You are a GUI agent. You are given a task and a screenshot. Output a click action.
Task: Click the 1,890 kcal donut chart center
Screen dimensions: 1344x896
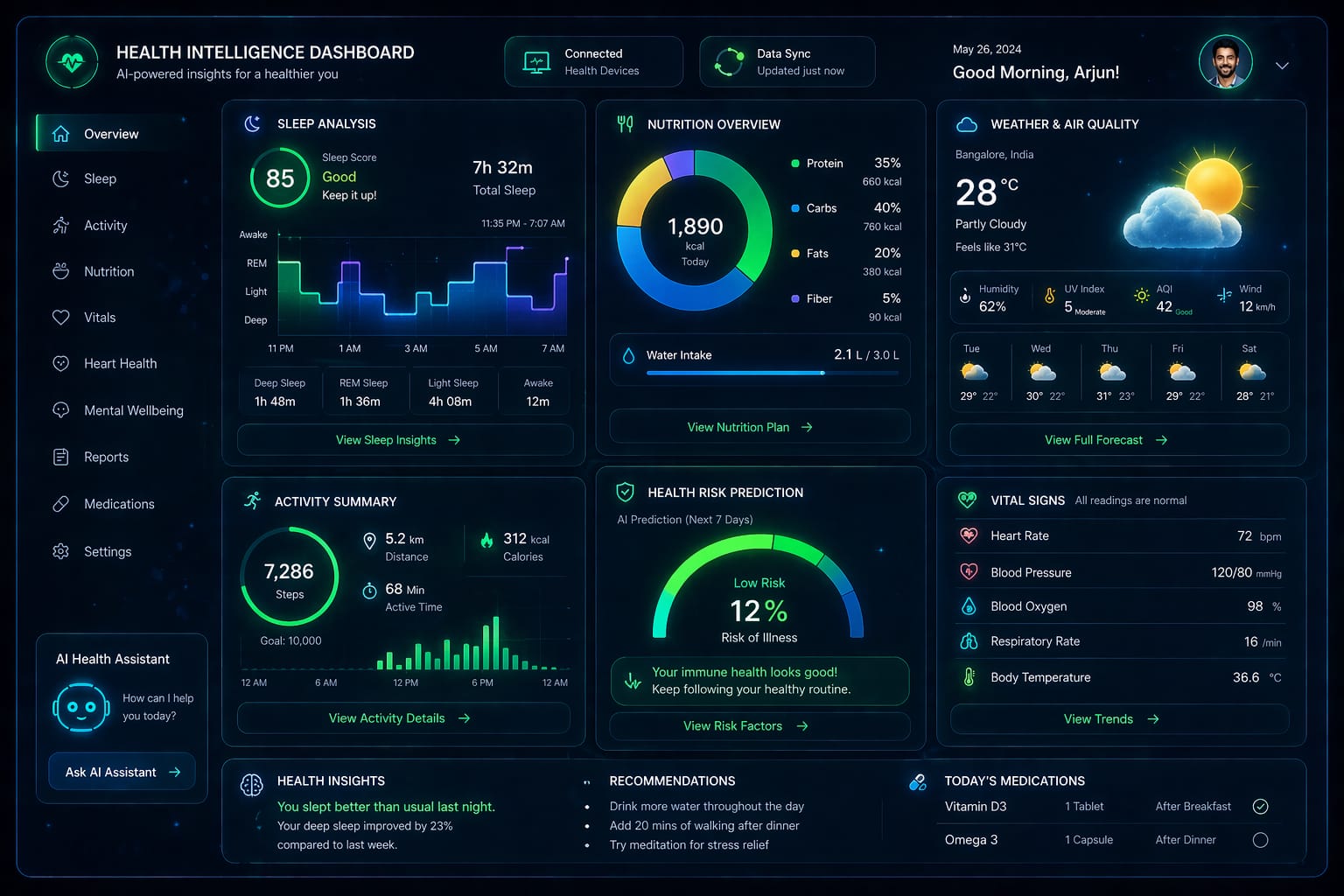[x=695, y=230]
